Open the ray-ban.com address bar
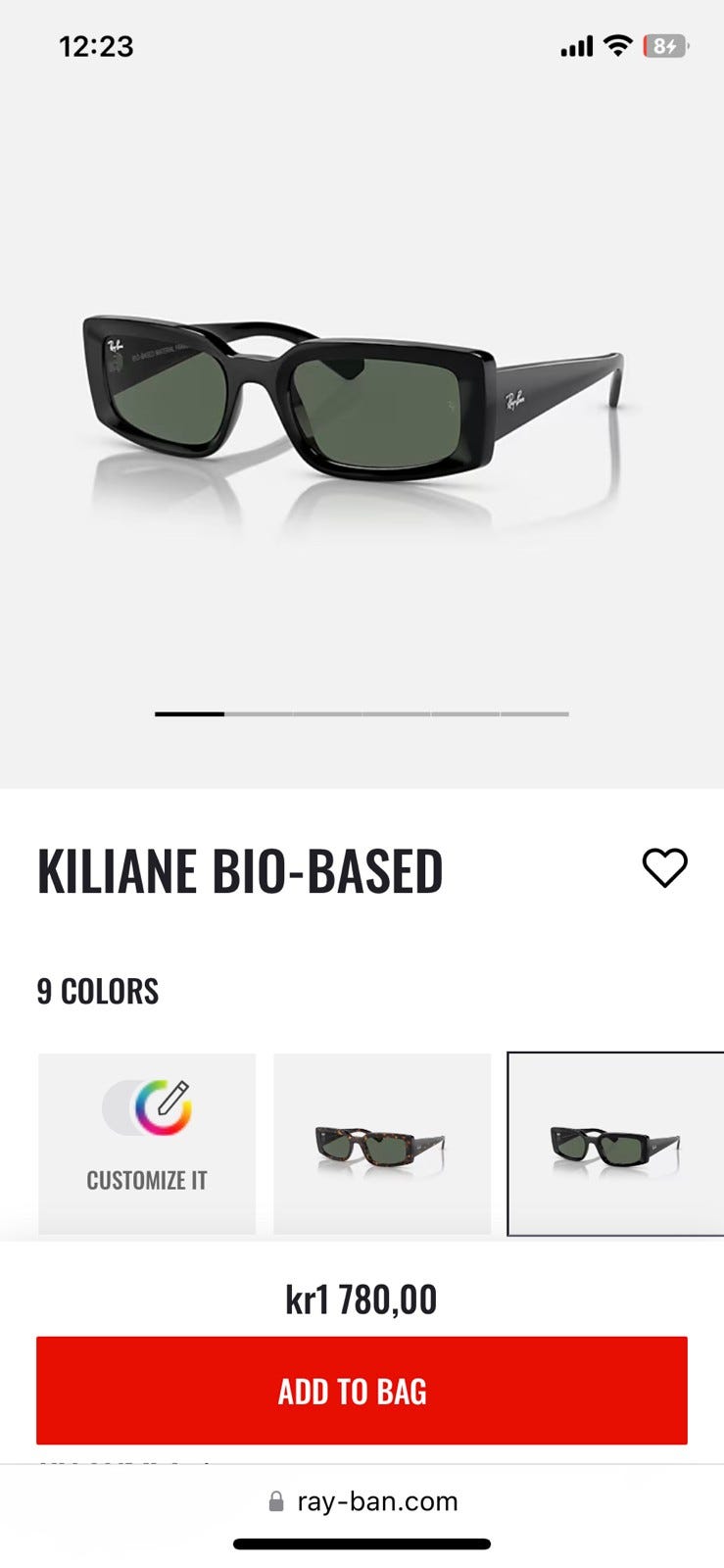 (x=362, y=1501)
